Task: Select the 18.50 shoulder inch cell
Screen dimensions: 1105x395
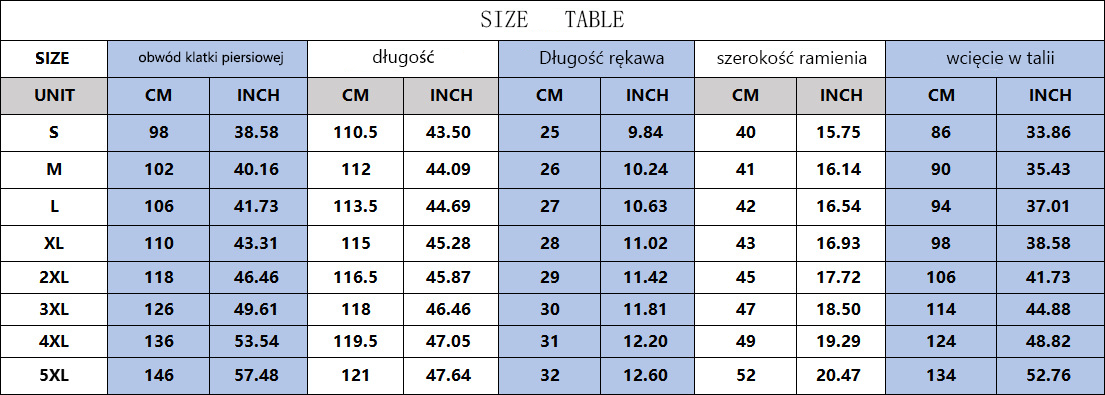Action: [841, 309]
